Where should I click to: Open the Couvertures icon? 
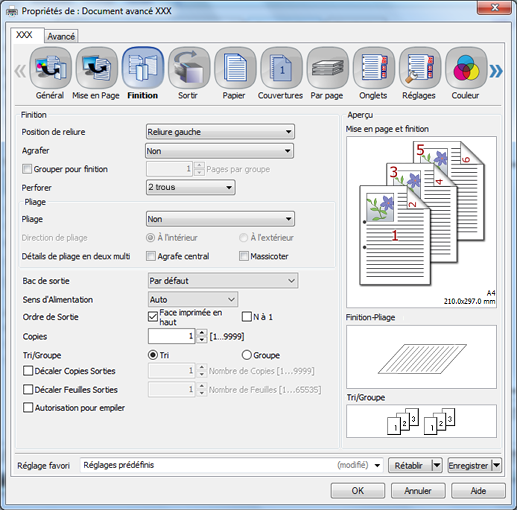coord(281,68)
